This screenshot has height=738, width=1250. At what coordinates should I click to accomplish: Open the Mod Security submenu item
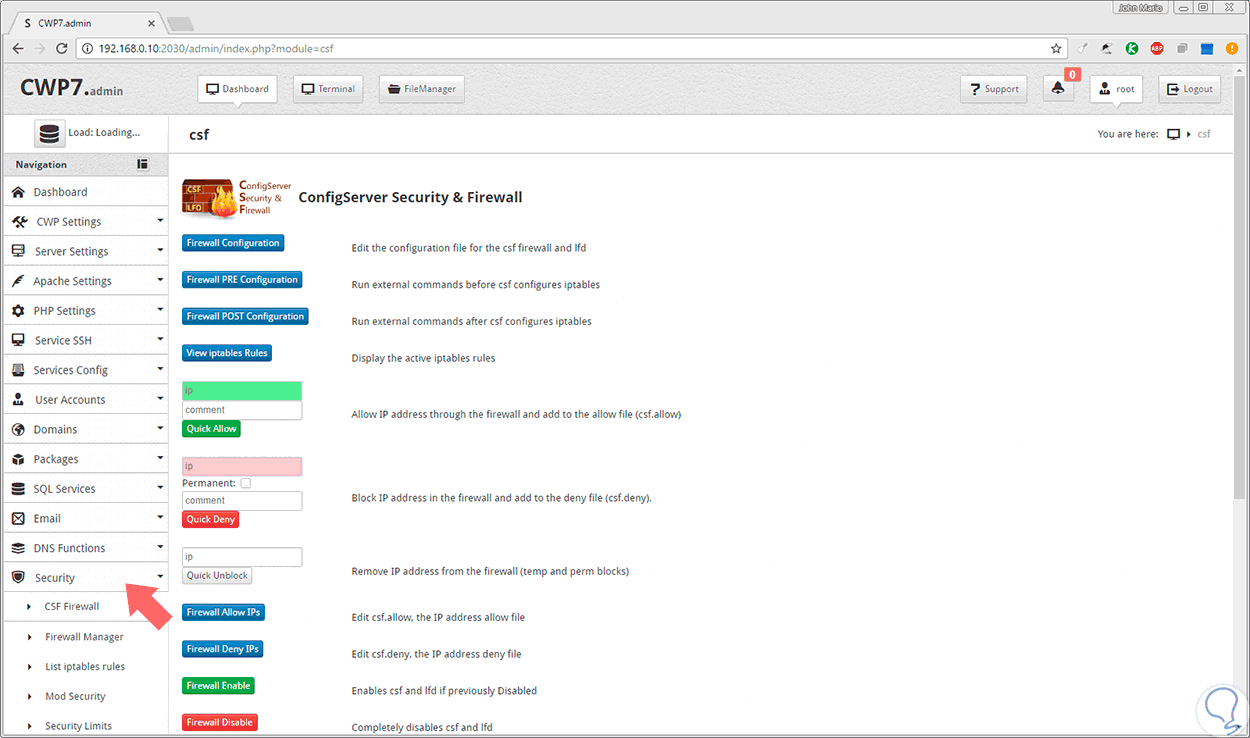(75, 696)
